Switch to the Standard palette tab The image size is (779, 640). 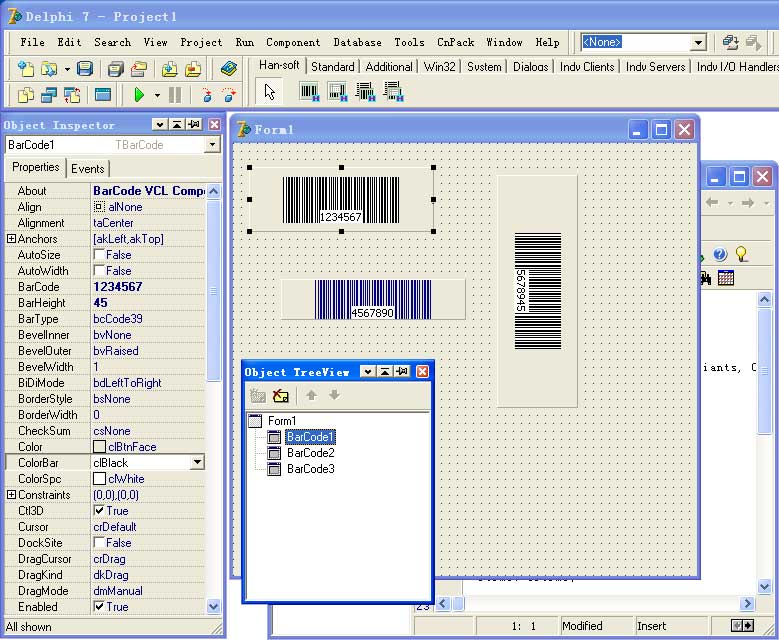332,67
